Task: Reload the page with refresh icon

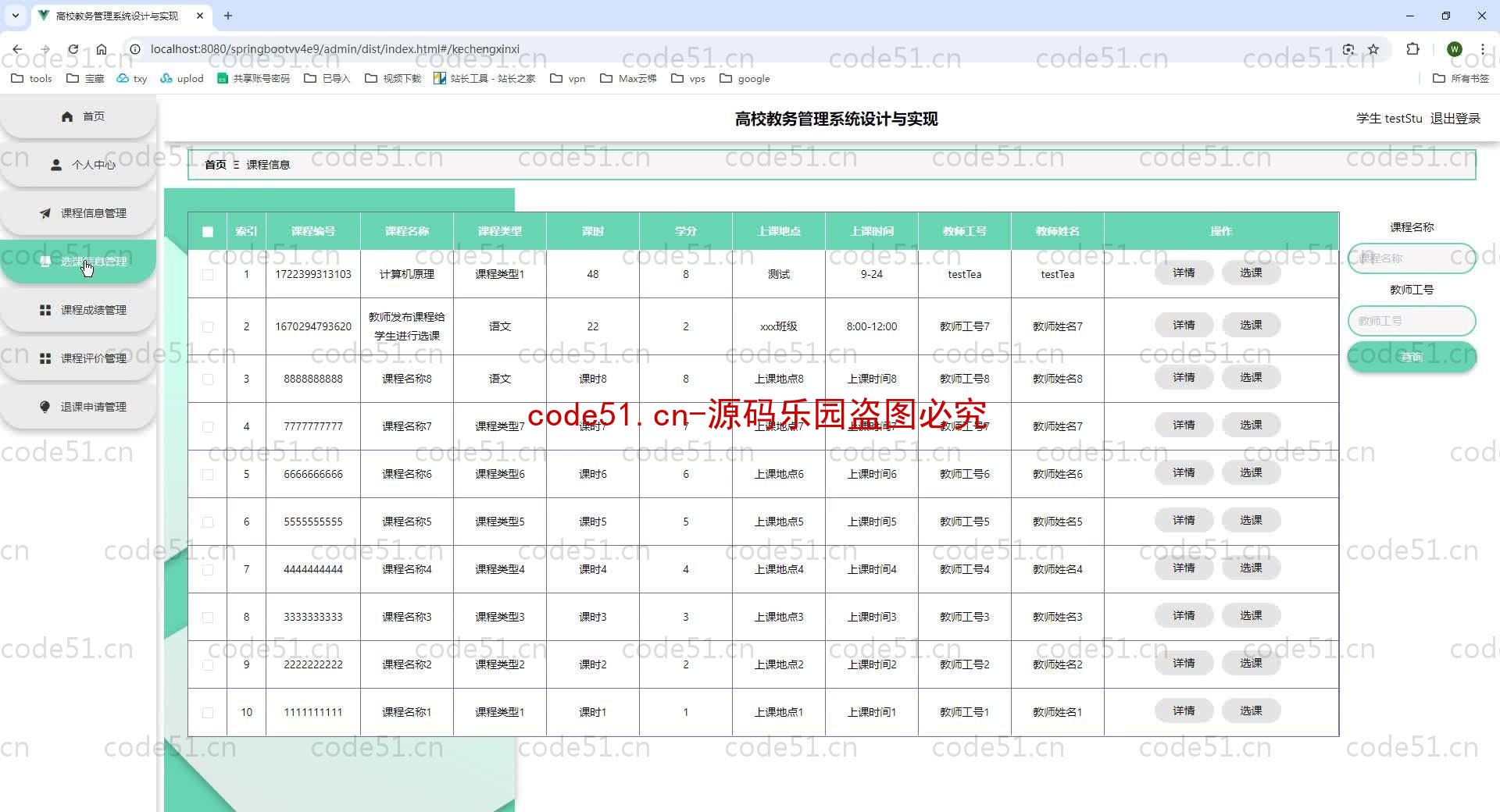Action: (x=73, y=49)
